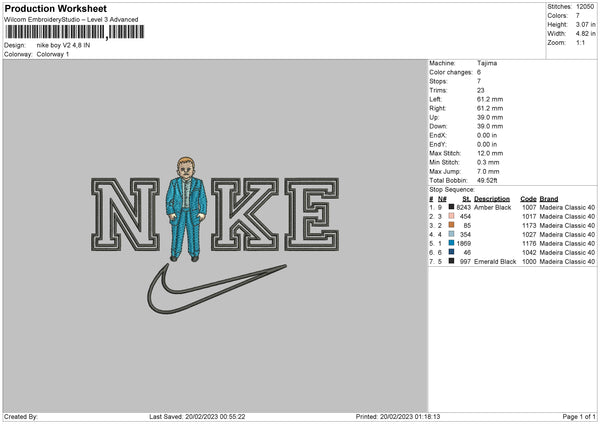Viewport: 600px width, 424px height.
Task: Click the Stitches value '12050'
Action: [585, 7]
